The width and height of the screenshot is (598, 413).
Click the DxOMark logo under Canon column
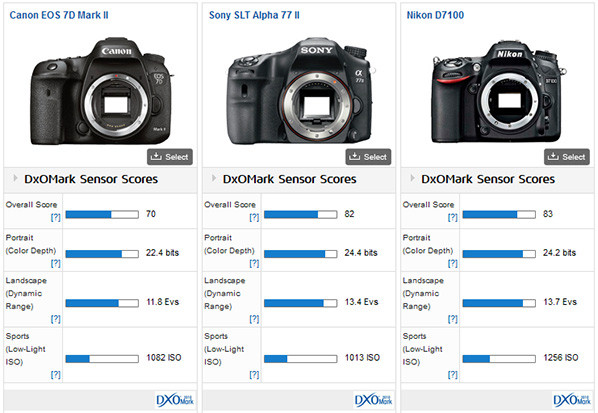point(175,400)
